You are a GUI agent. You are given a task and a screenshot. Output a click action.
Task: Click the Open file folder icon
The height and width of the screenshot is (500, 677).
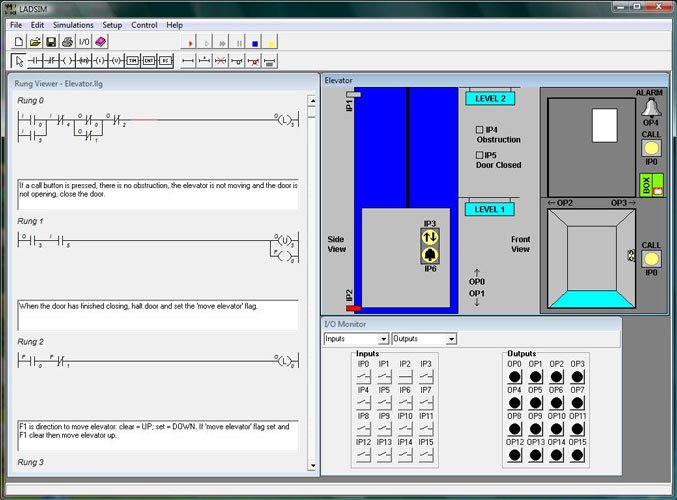click(35, 42)
